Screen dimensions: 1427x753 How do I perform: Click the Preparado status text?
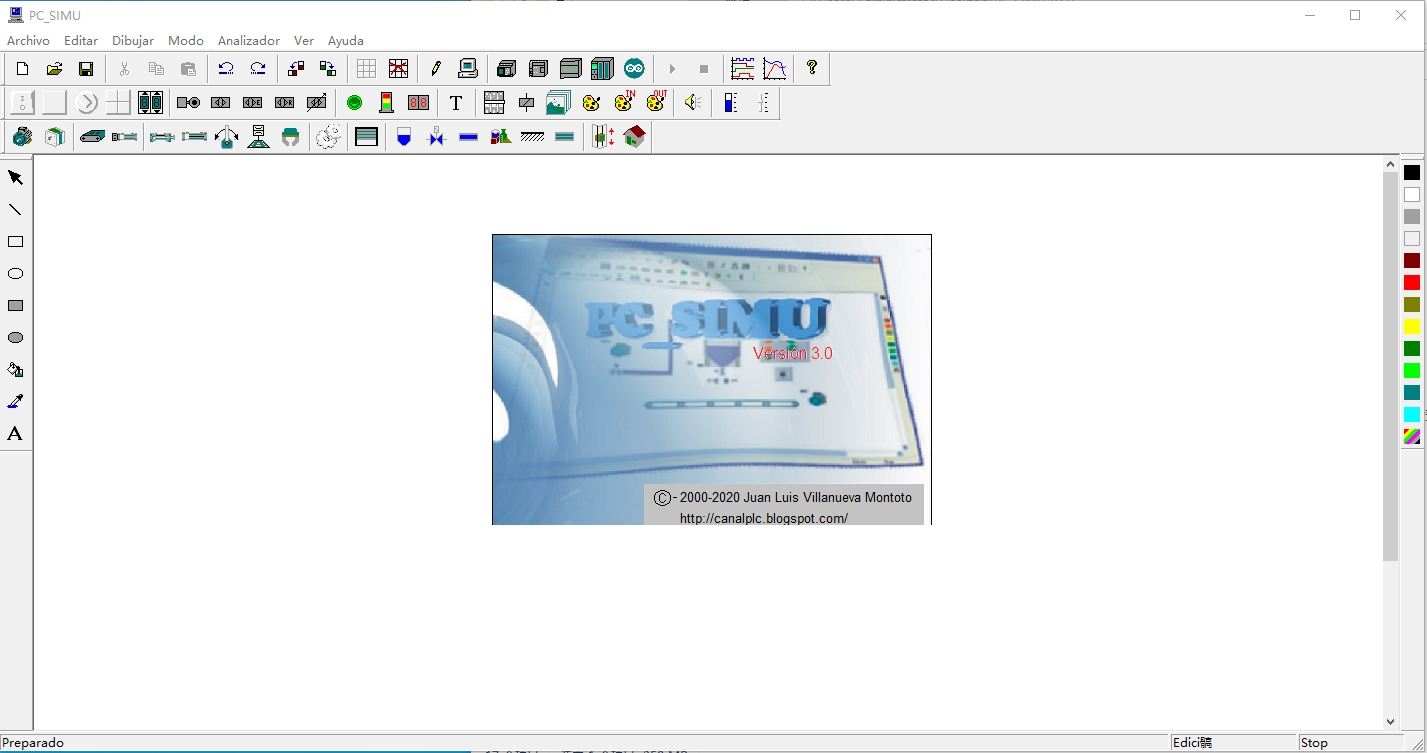pyautogui.click(x=33, y=743)
